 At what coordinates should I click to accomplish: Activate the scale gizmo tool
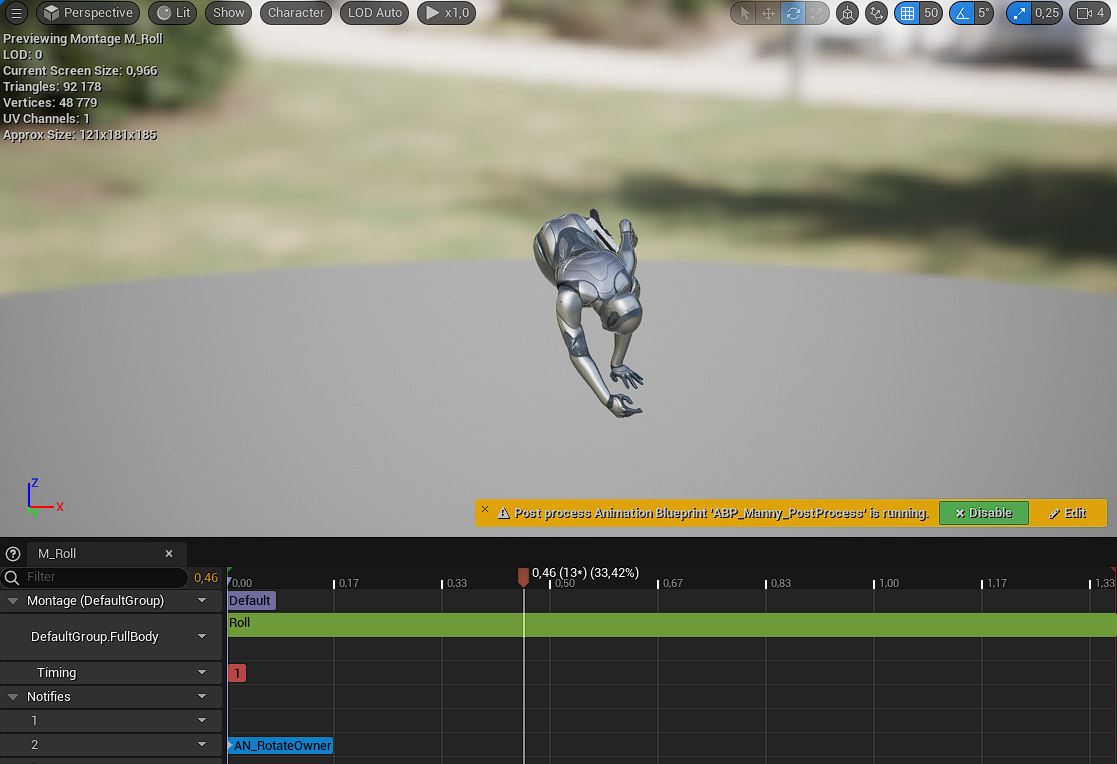[817, 13]
